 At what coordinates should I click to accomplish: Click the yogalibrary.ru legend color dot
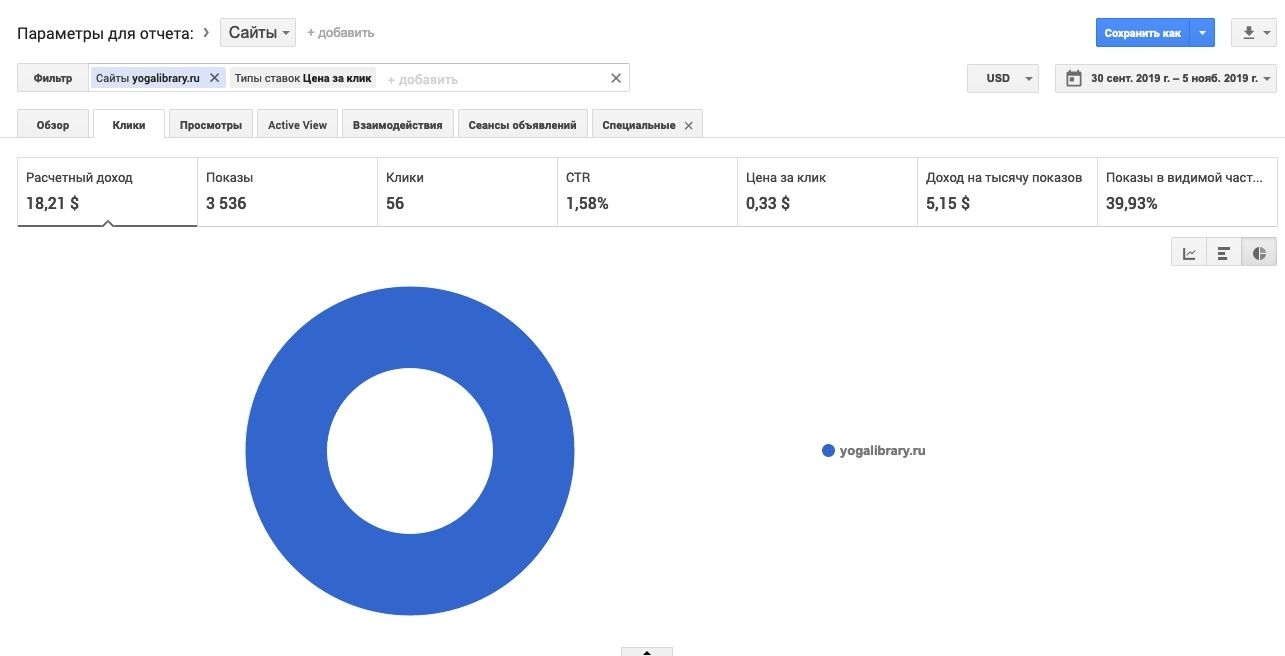pos(828,451)
